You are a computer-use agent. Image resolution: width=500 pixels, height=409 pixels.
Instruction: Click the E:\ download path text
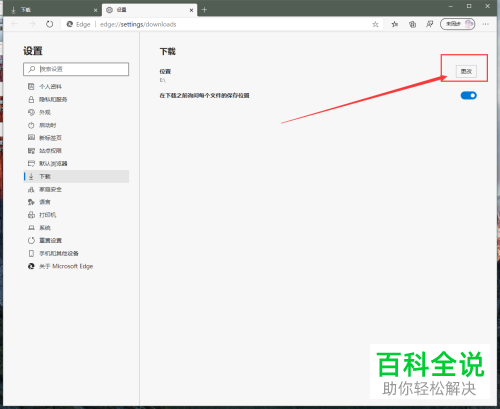click(x=163, y=80)
